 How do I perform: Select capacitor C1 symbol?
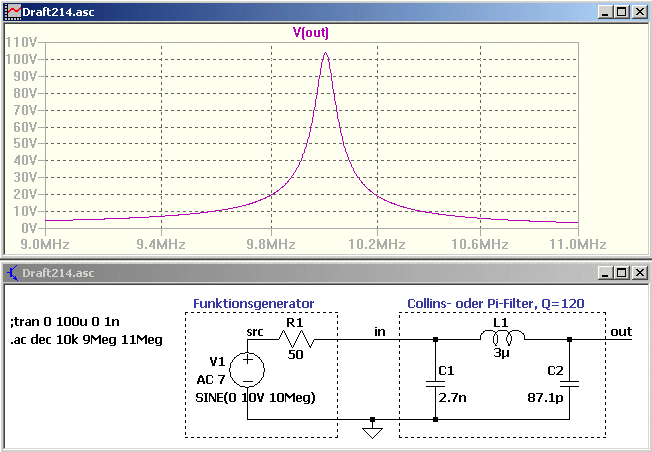tap(435, 383)
